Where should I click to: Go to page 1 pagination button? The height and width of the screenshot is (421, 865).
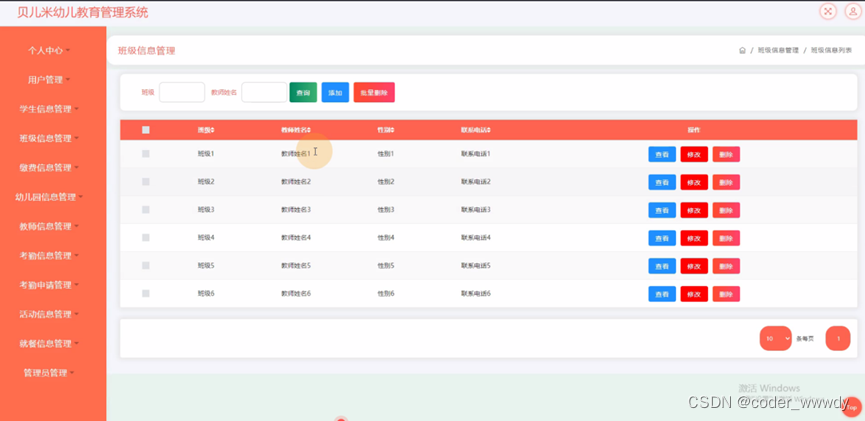coord(838,338)
